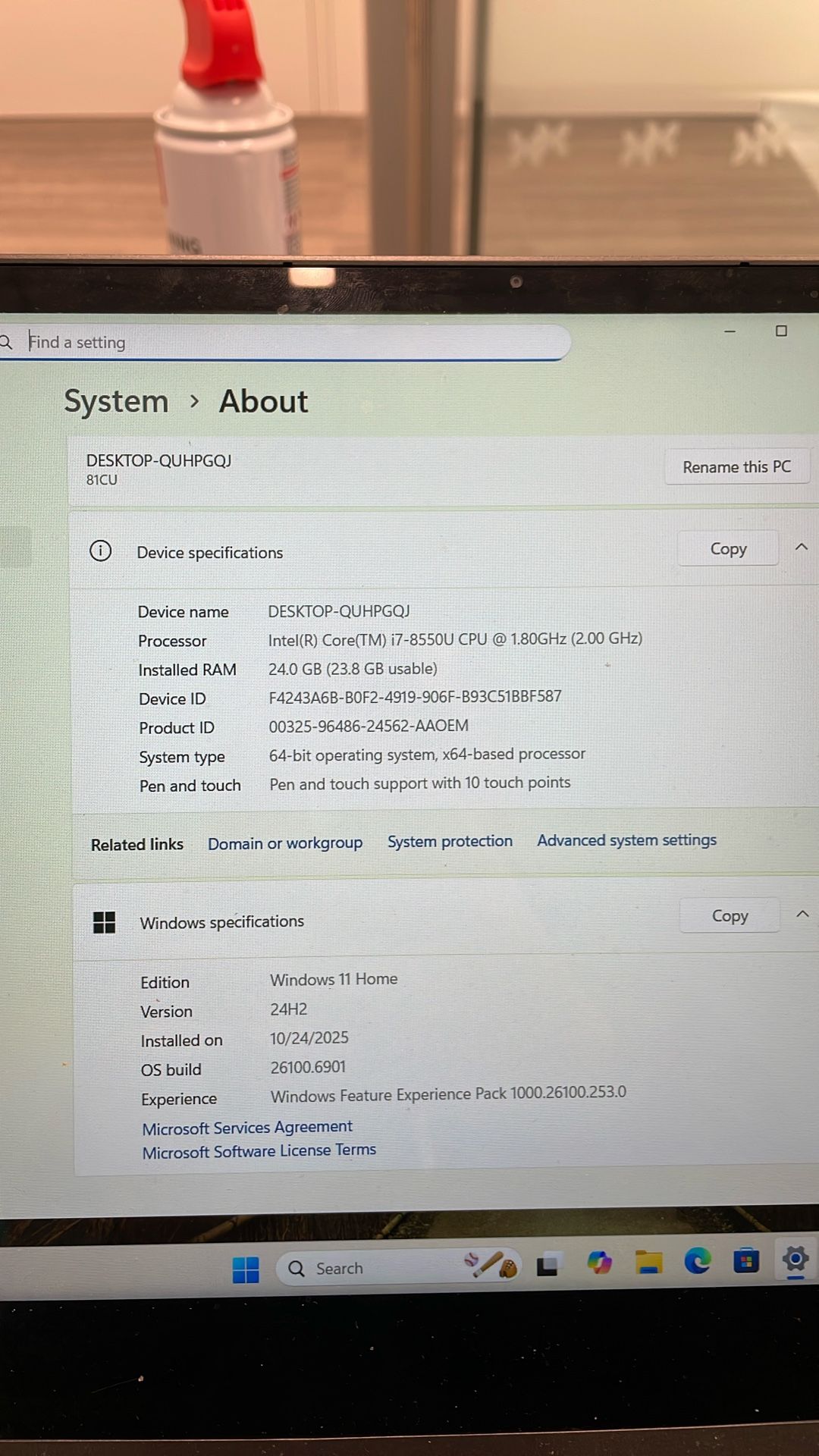The width and height of the screenshot is (819, 1456).
Task: Click the taskbar Search box
Action: pyautogui.click(x=400, y=1267)
